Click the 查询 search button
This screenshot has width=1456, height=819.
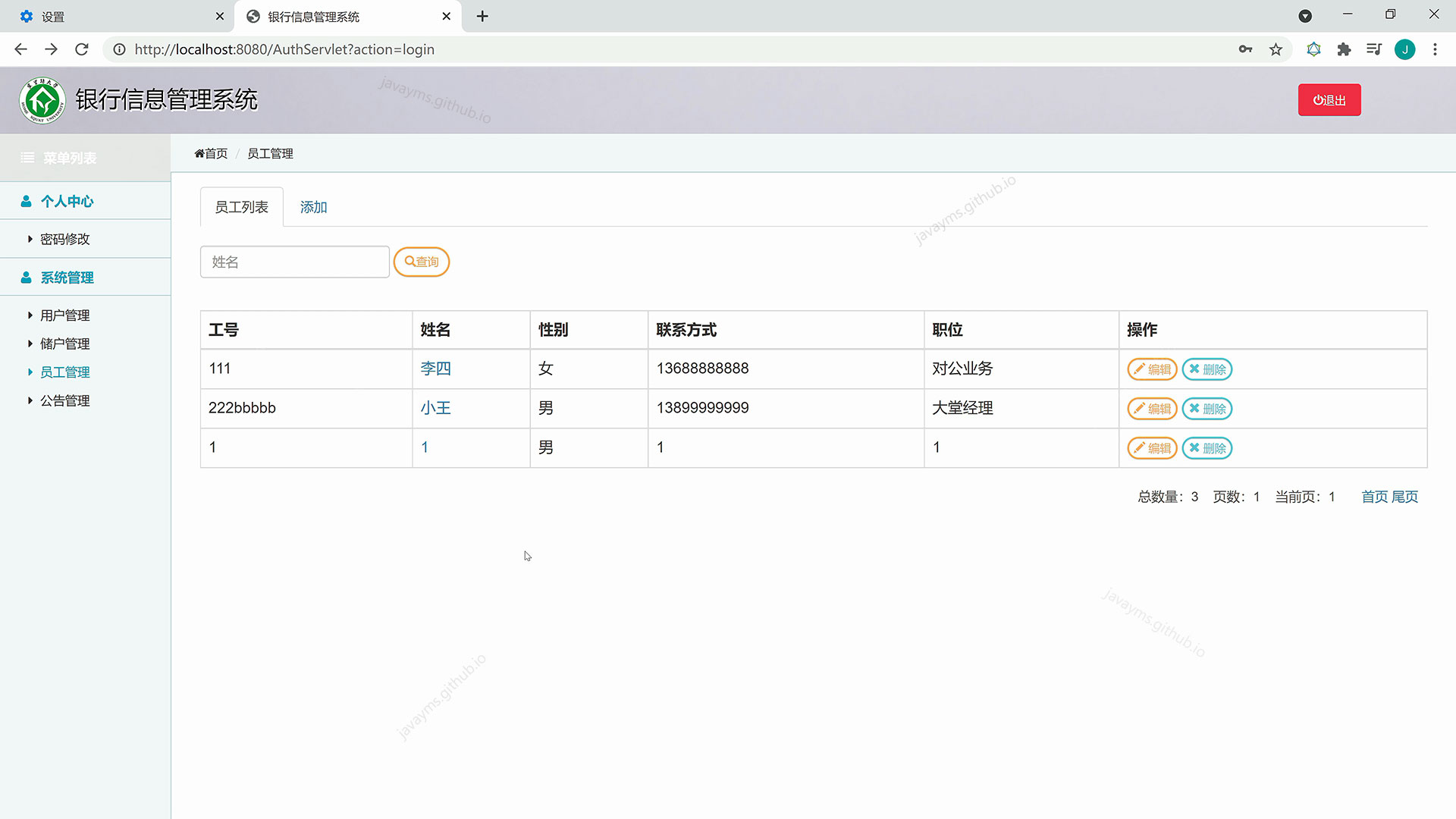click(422, 262)
